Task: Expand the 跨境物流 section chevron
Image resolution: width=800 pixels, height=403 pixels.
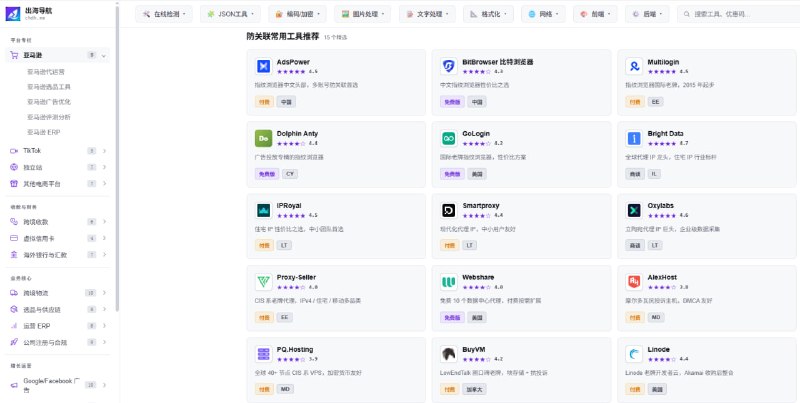Action: point(104,293)
